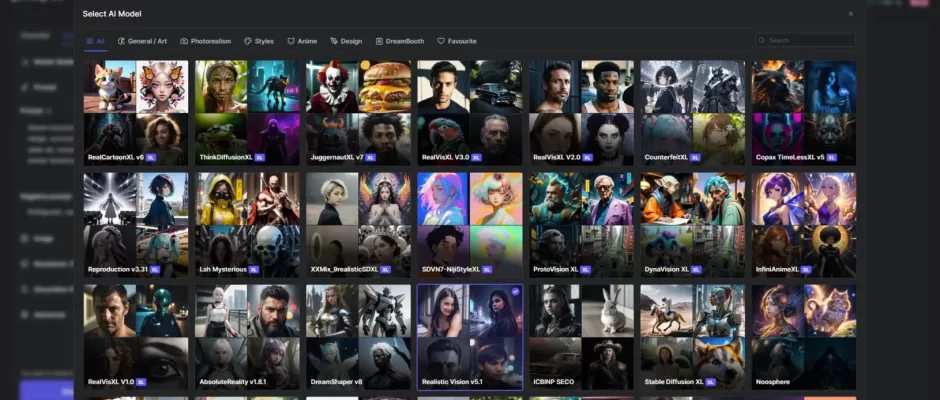Choose the Stable Diffusion XL model

692,337
